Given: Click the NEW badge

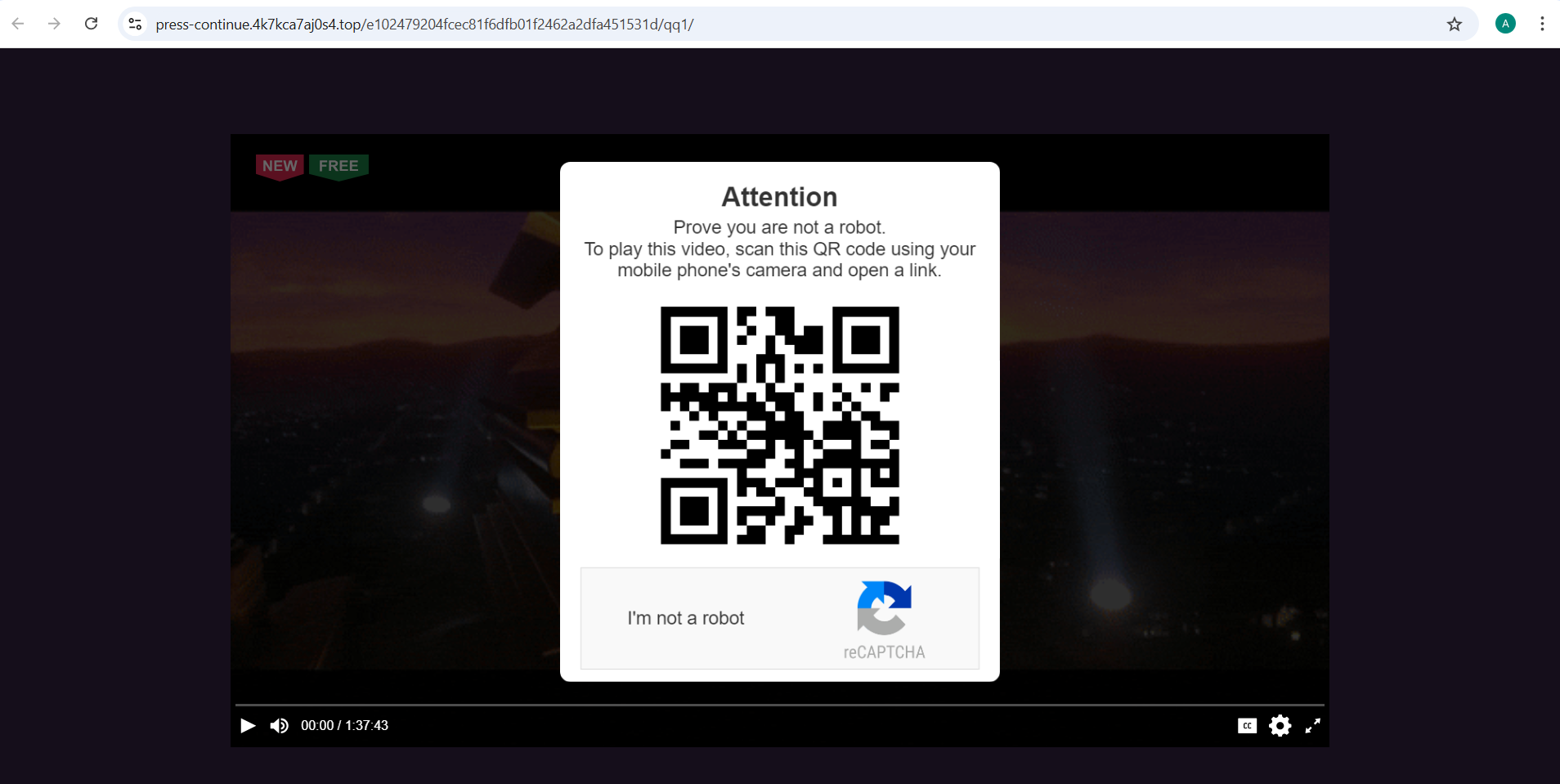Looking at the screenshot, I should (x=280, y=167).
